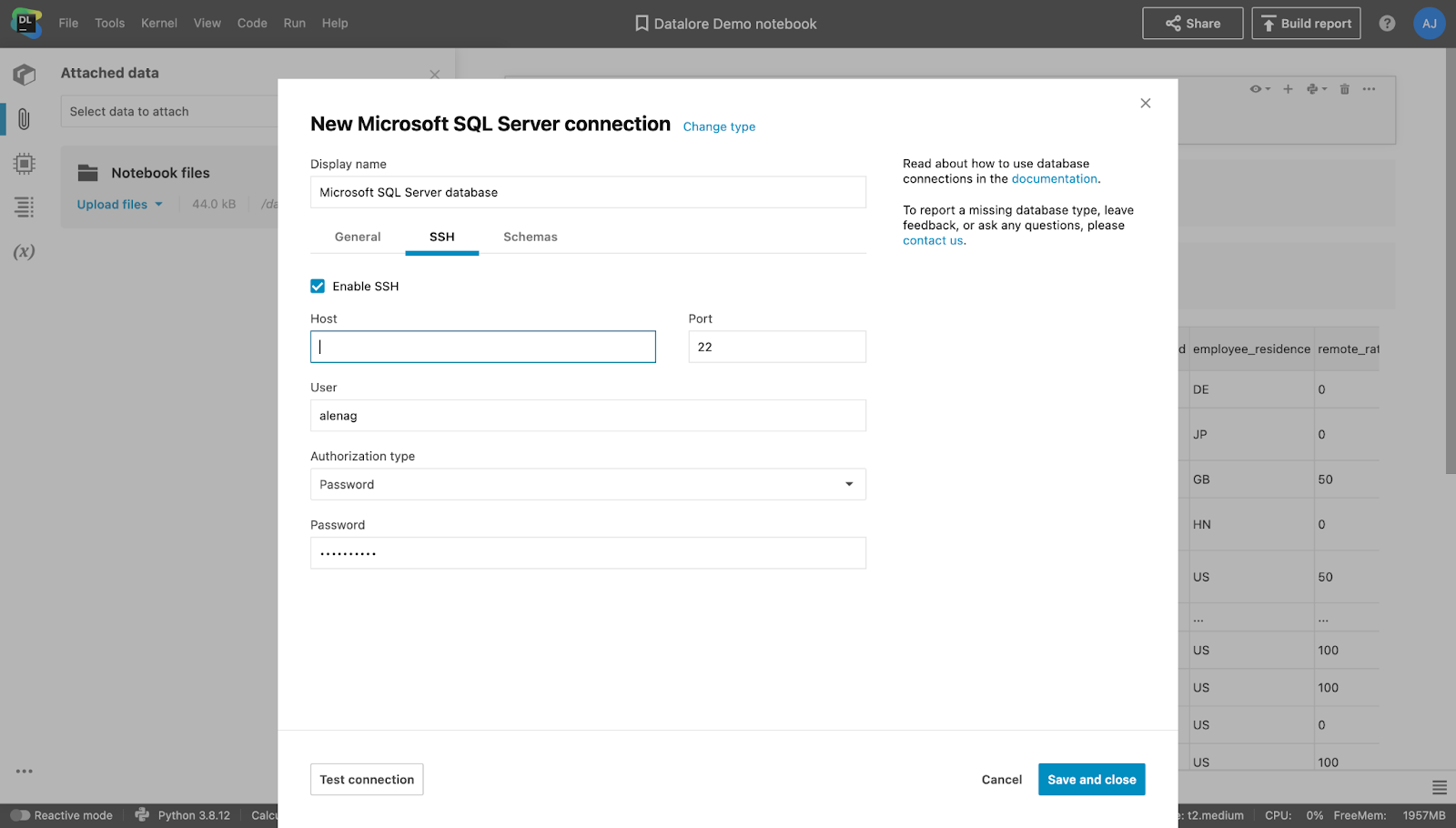Open the File menu
Viewport: 1456px width, 828px height.
[68, 24]
